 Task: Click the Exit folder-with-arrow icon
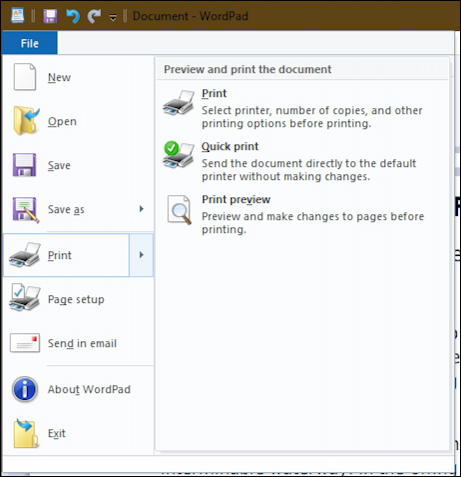click(x=26, y=433)
